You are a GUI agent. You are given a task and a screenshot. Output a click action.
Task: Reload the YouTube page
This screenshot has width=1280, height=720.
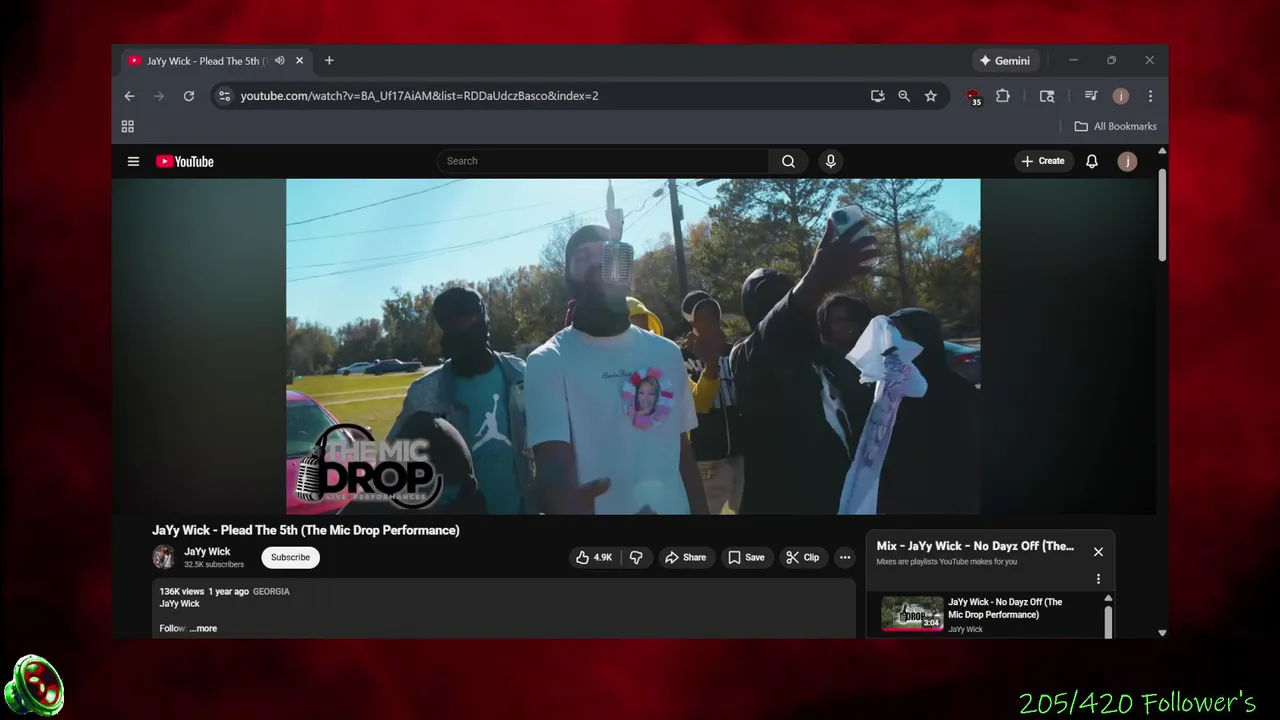(188, 96)
